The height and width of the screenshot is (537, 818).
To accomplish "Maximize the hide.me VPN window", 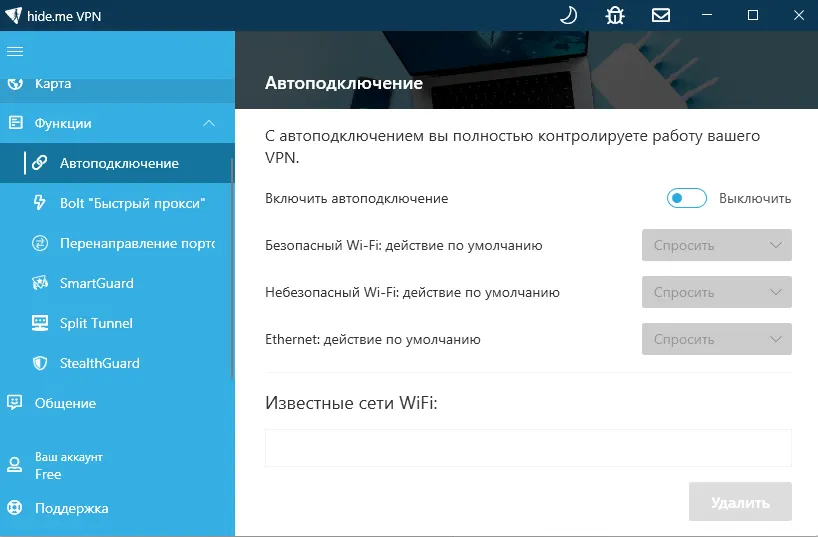I will 753,16.
